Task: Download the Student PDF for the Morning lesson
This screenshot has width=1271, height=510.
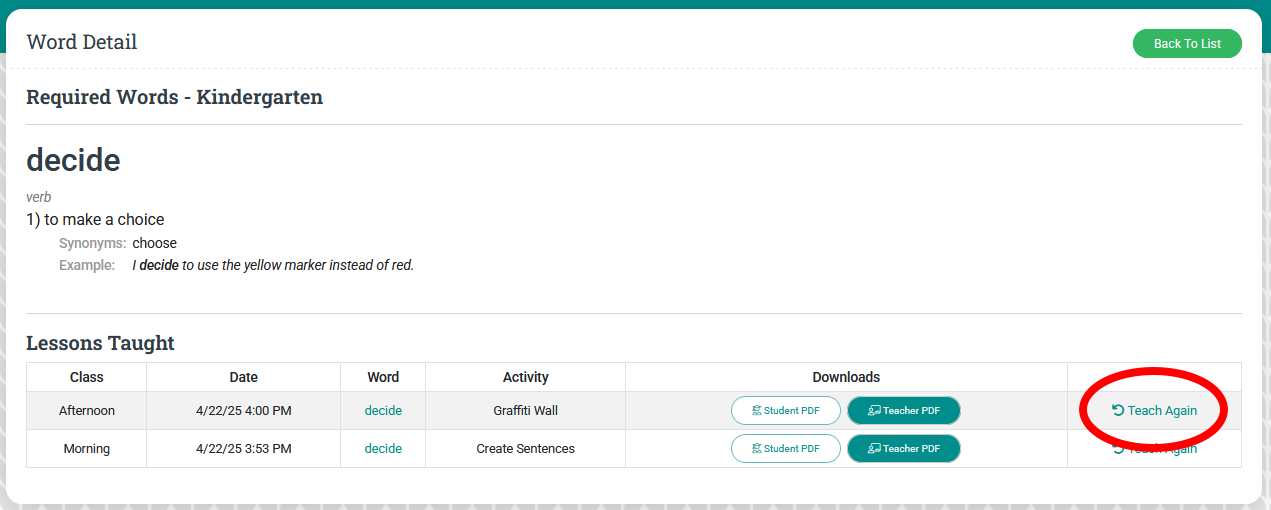Action: [785, 449]
